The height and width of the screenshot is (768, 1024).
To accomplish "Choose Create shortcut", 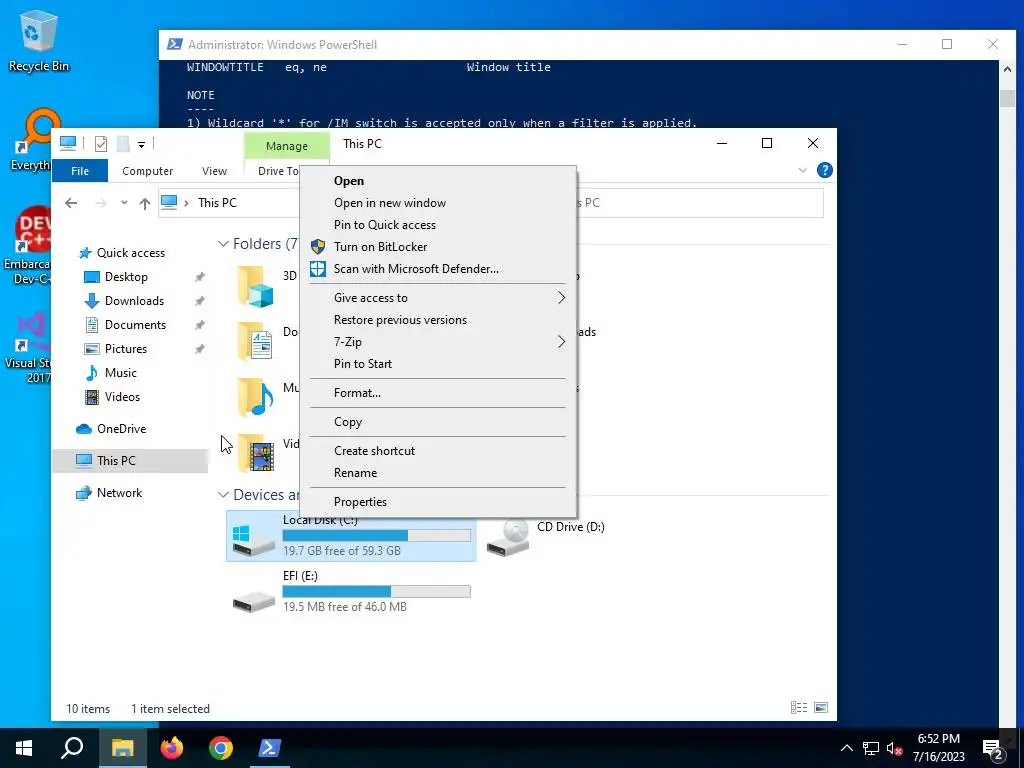I will tap(438, 451).
